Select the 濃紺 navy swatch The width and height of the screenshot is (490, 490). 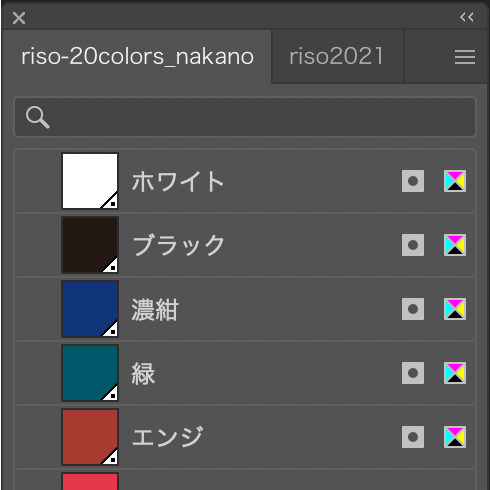point(90,309)
